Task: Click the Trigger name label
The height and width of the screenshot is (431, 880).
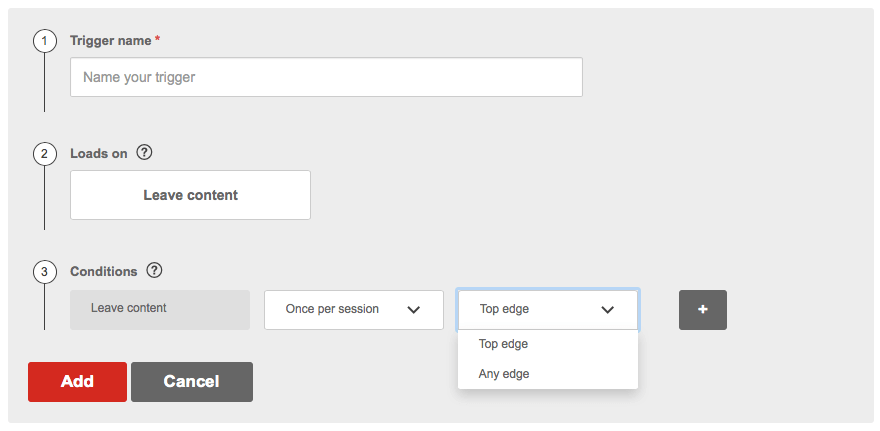Action: [x=111, y=41]
